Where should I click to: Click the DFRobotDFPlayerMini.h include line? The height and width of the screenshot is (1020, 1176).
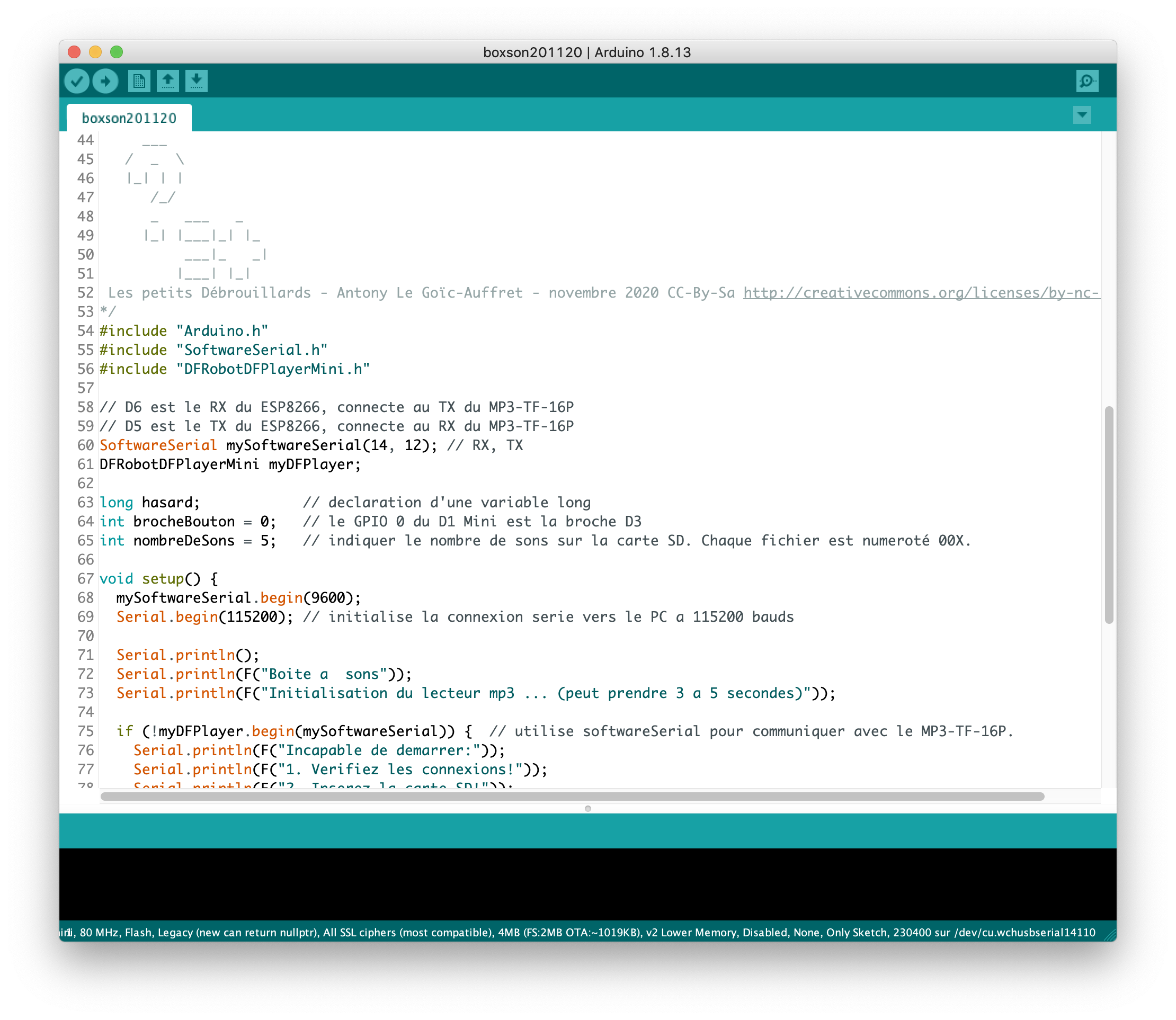(x=235, y=370)
